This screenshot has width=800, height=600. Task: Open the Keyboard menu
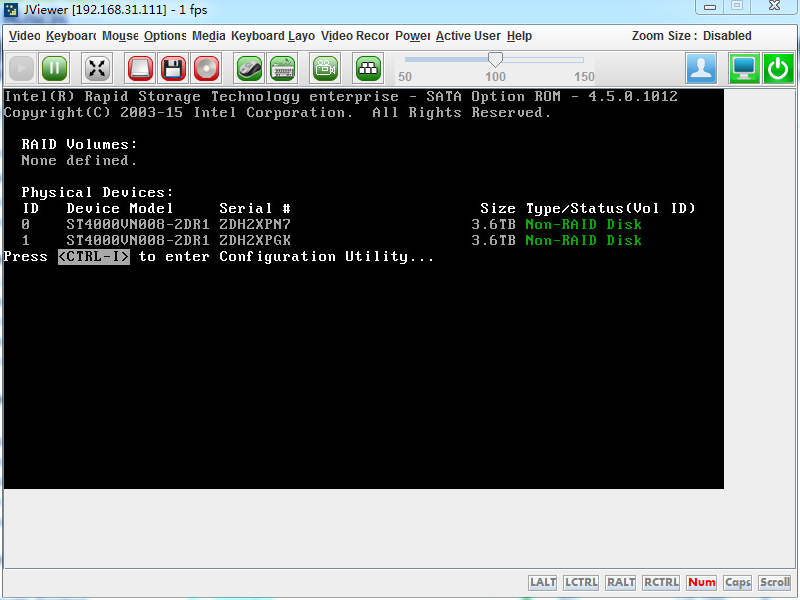coord(71,36)
